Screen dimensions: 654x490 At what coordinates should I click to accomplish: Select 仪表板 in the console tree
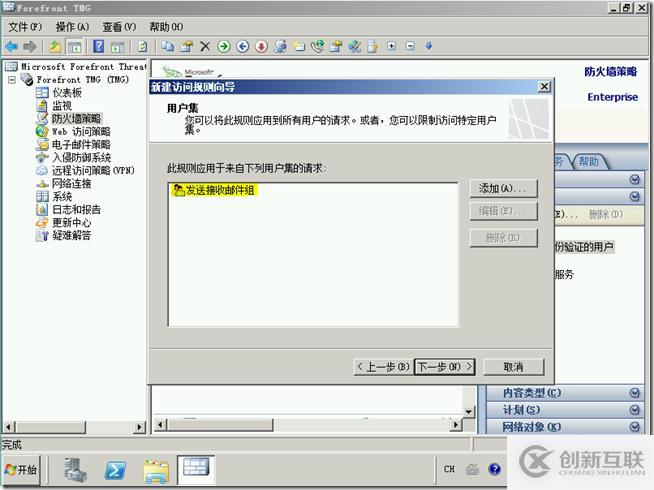(67, 93)
